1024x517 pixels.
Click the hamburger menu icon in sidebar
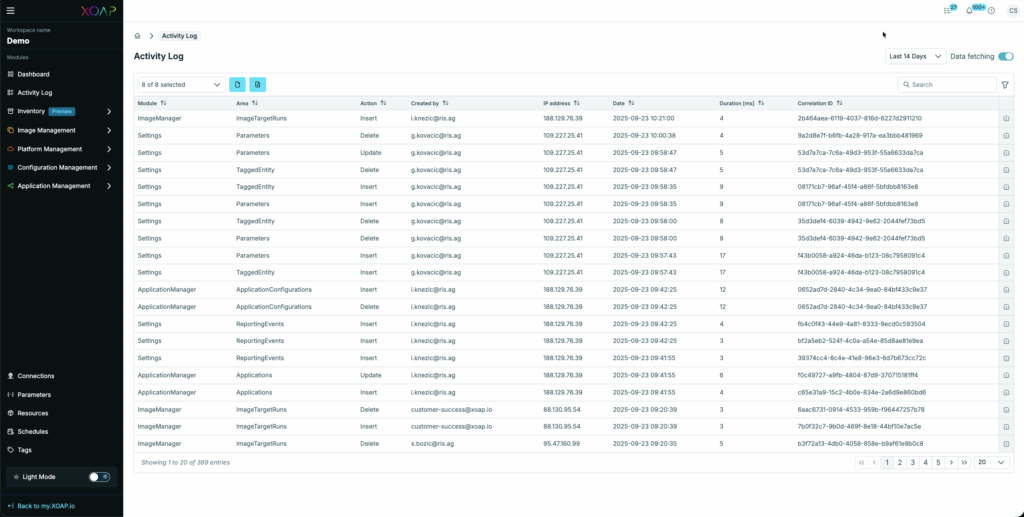12,12
